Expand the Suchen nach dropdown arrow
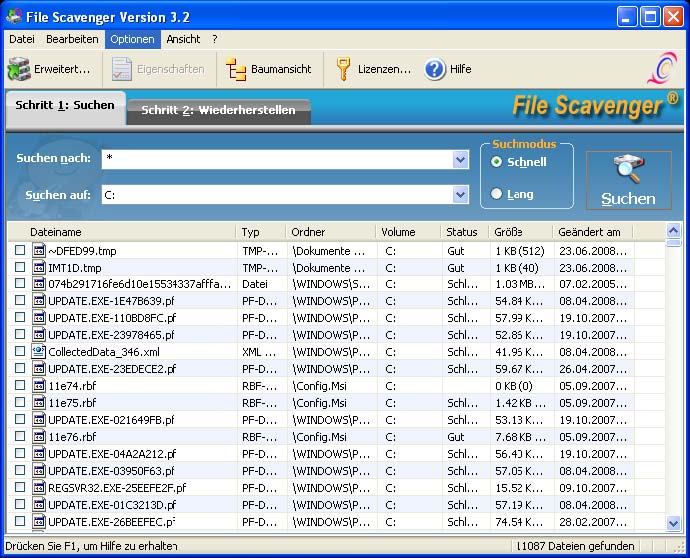The width and height of the screenshot is (690, 558). tap(460, 159)
